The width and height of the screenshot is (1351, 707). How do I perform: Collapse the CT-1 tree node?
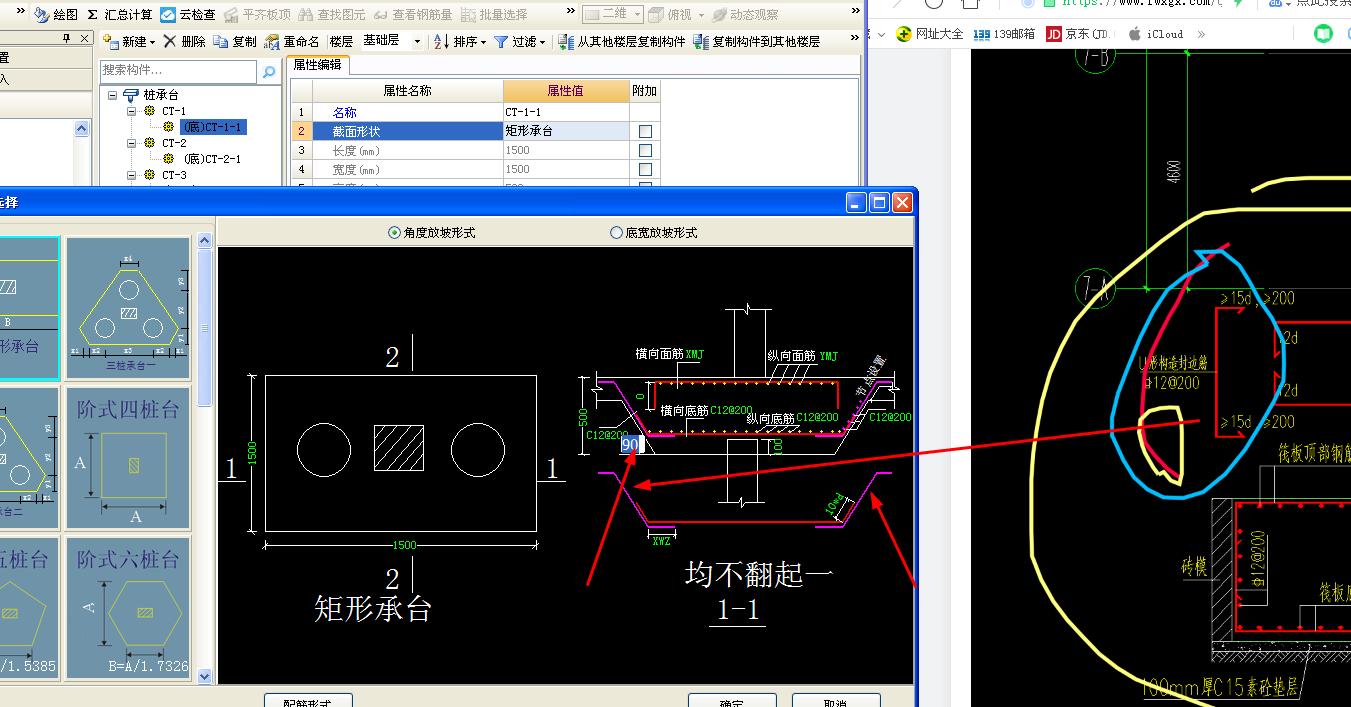click(x=132, y=111)
